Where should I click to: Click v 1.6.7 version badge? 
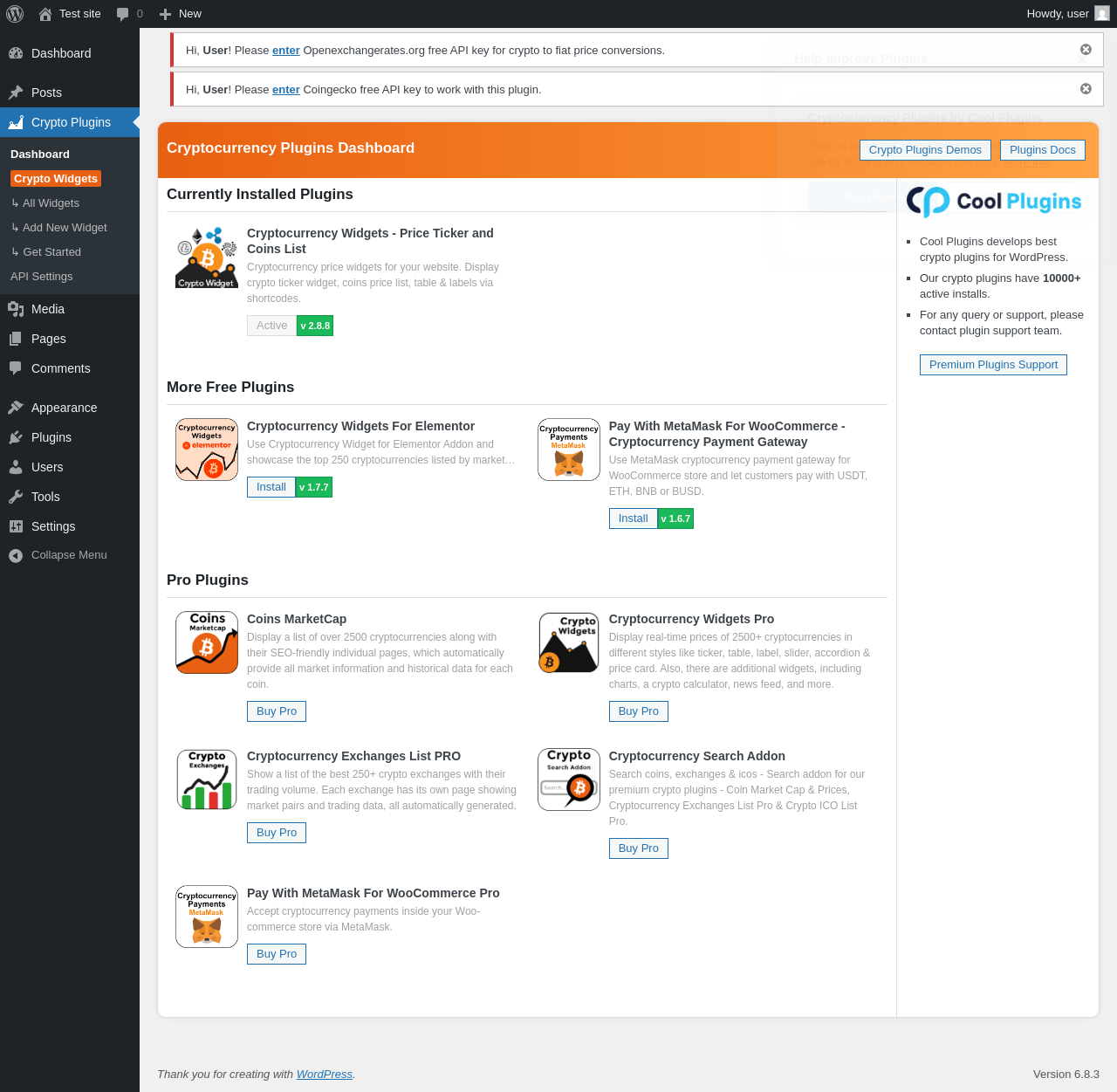click(675, 519)
